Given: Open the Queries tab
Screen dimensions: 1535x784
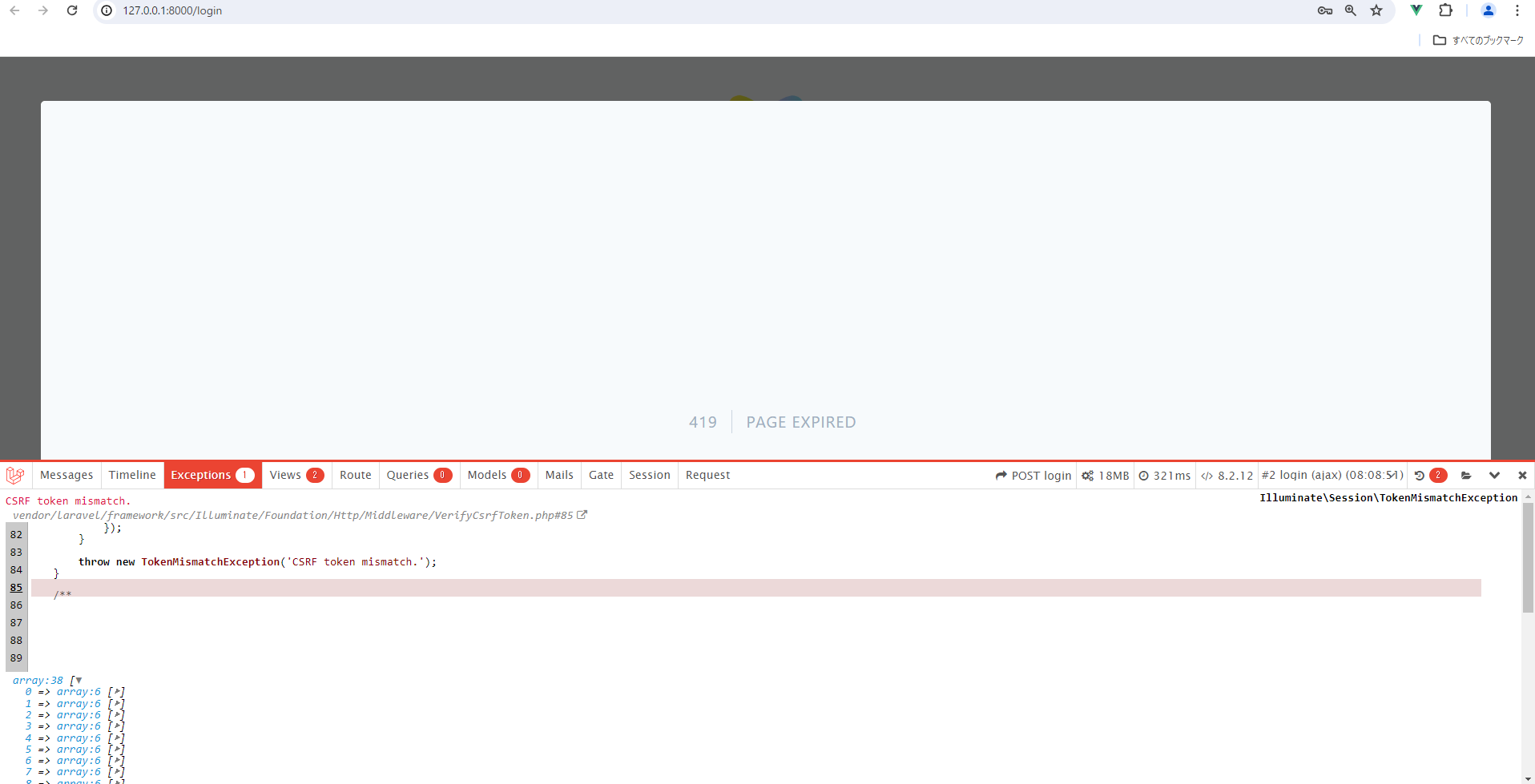Looking at the screenshot, I should [x=419, y=475].
